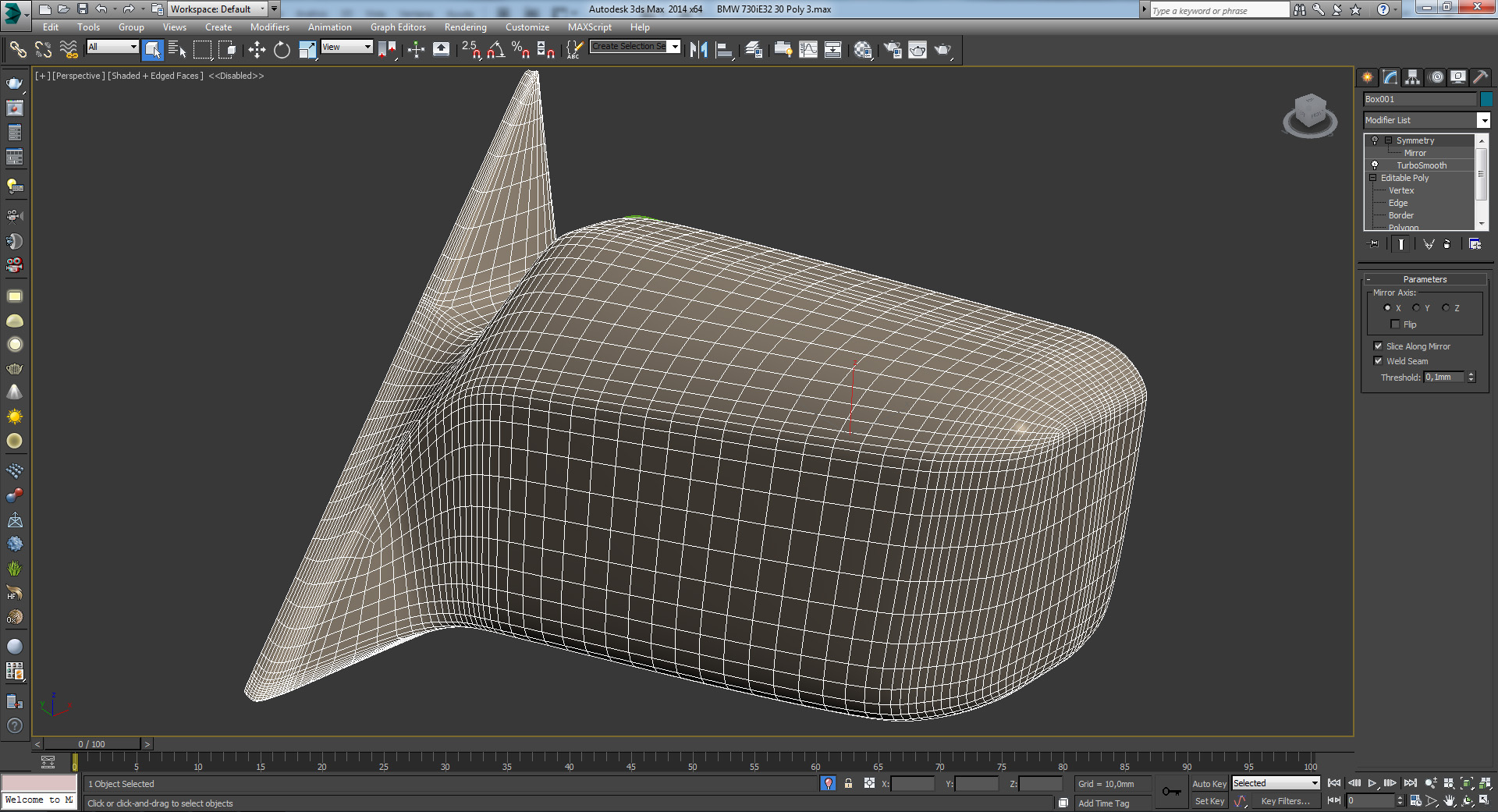Enable the Flip checkbox
This screenshot has width=1498, height=812.
1395,324
